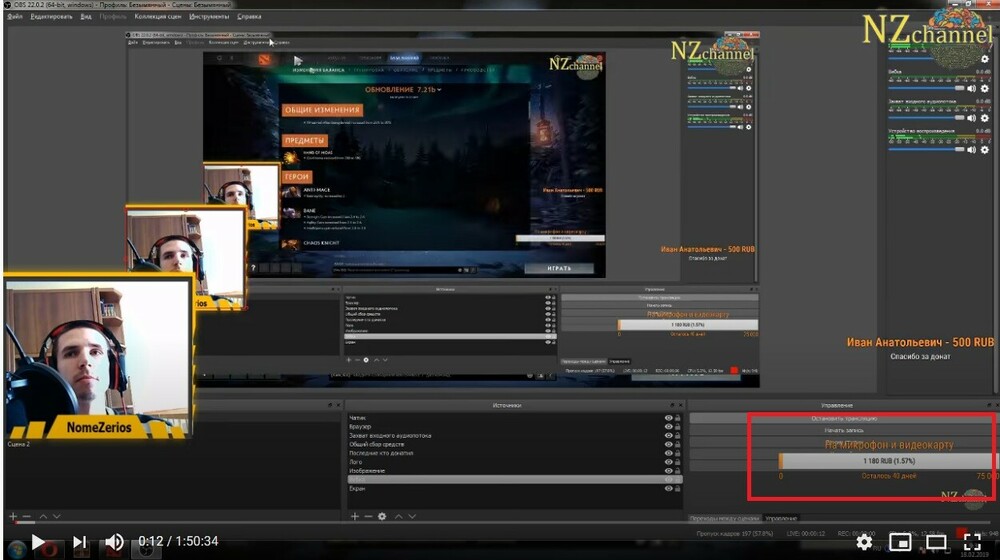Switch video to miniplayer mode
1000x560 pixels.
tap(900, 542)
